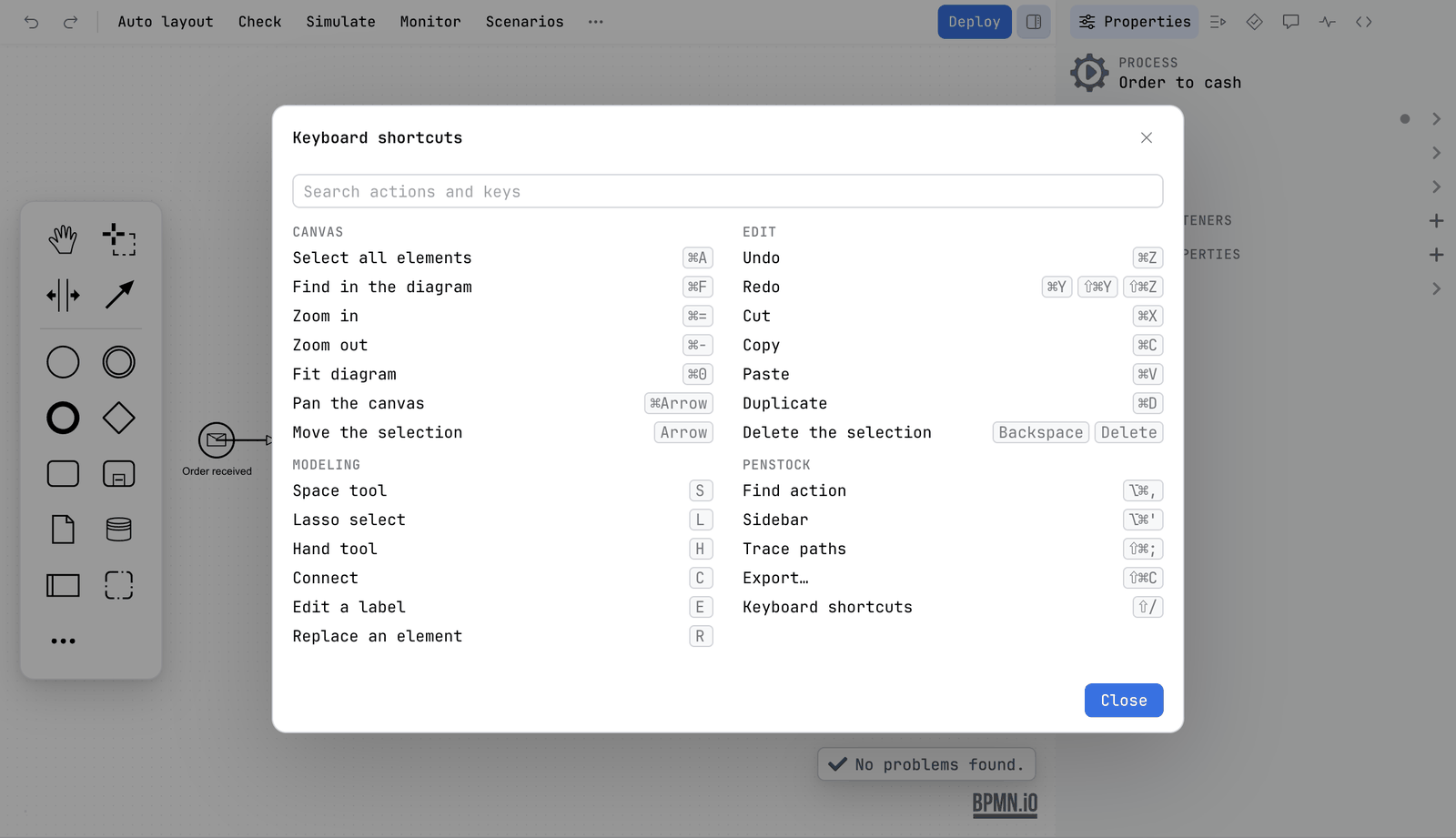This screenshot has height=838, width=1456.
Task: Click the blue Close button
Action: click(x=1124, y=701)
